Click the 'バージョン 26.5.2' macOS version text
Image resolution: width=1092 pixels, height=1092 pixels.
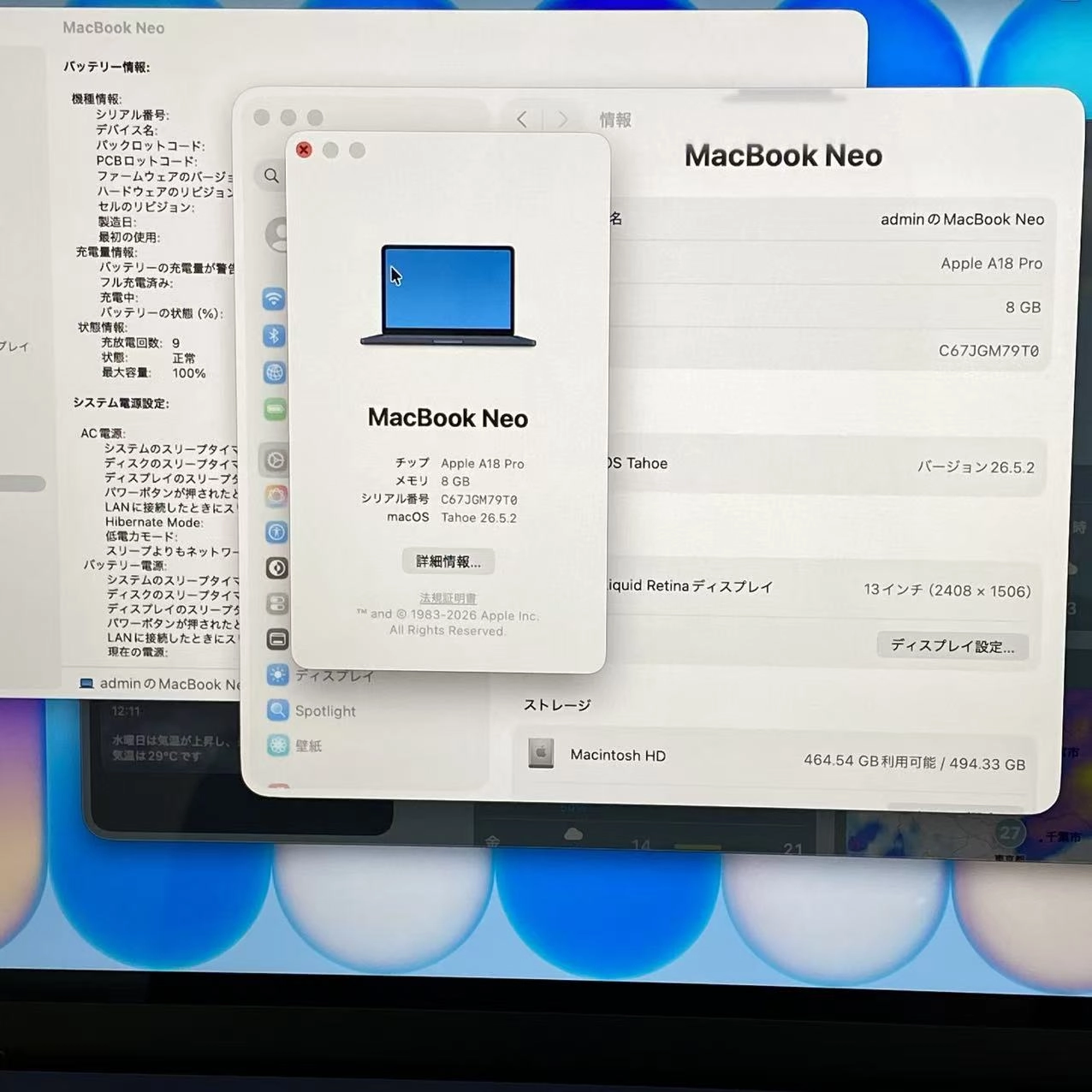pos(976,467)
